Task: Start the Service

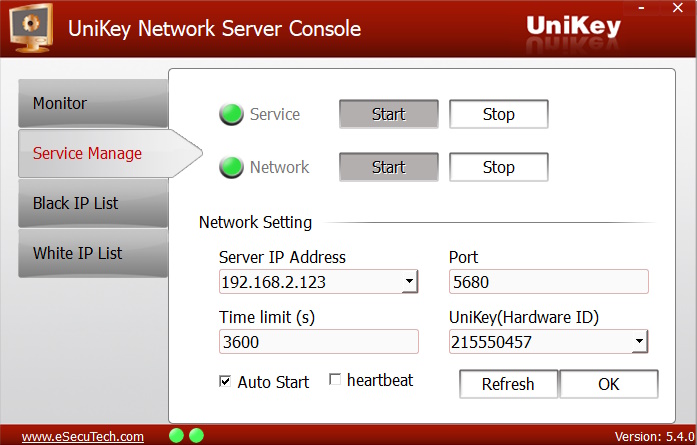Action: [389, 114]
